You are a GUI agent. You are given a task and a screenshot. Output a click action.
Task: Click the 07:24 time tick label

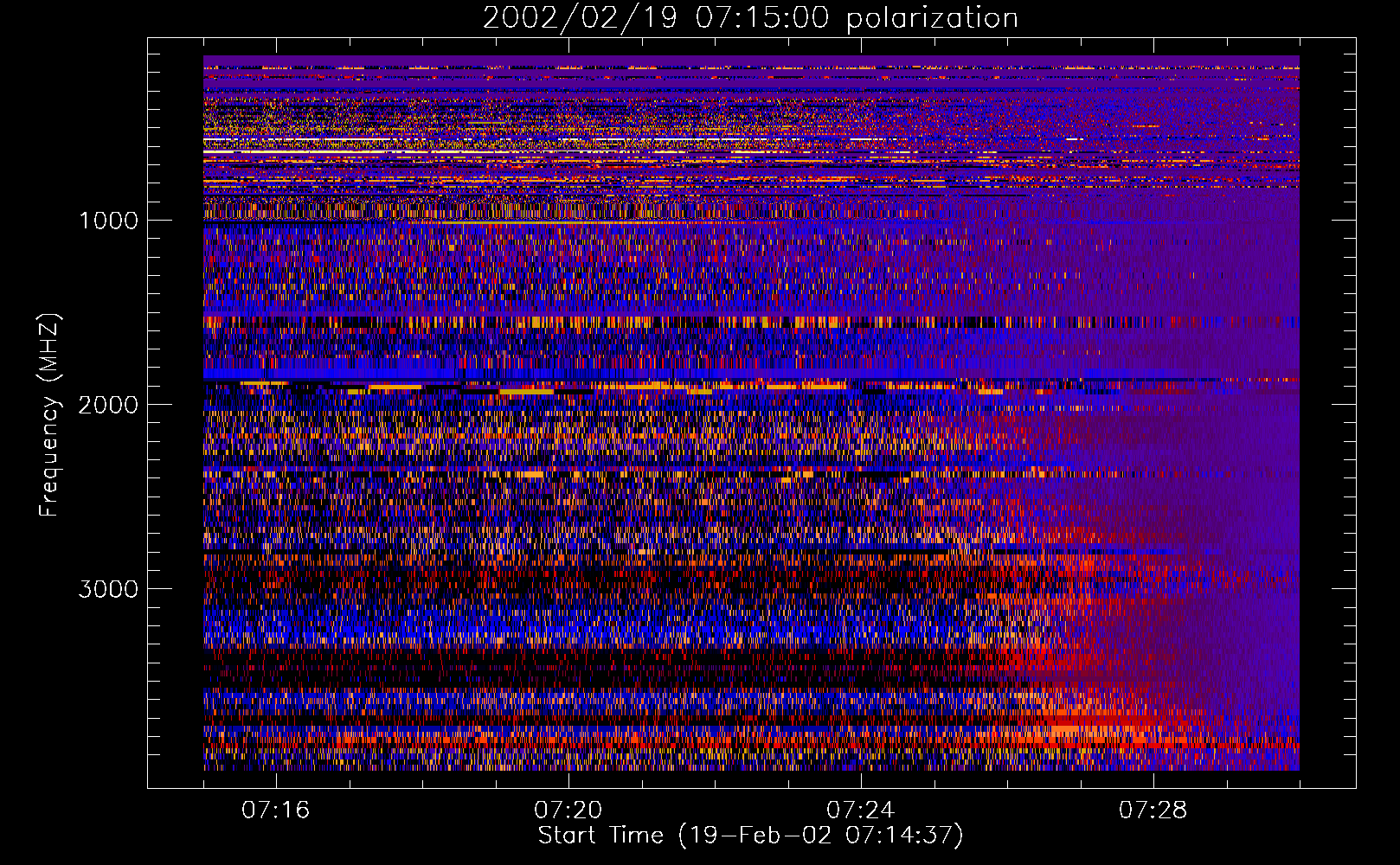point(861,811)
